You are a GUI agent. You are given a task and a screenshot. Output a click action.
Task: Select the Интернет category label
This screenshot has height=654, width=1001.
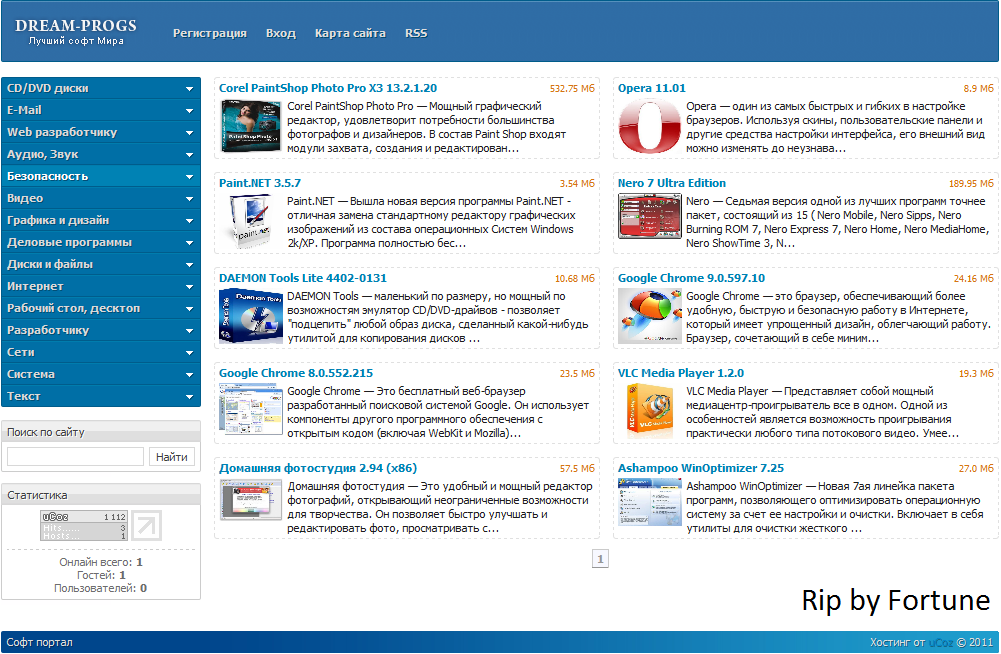coord(35,286)
